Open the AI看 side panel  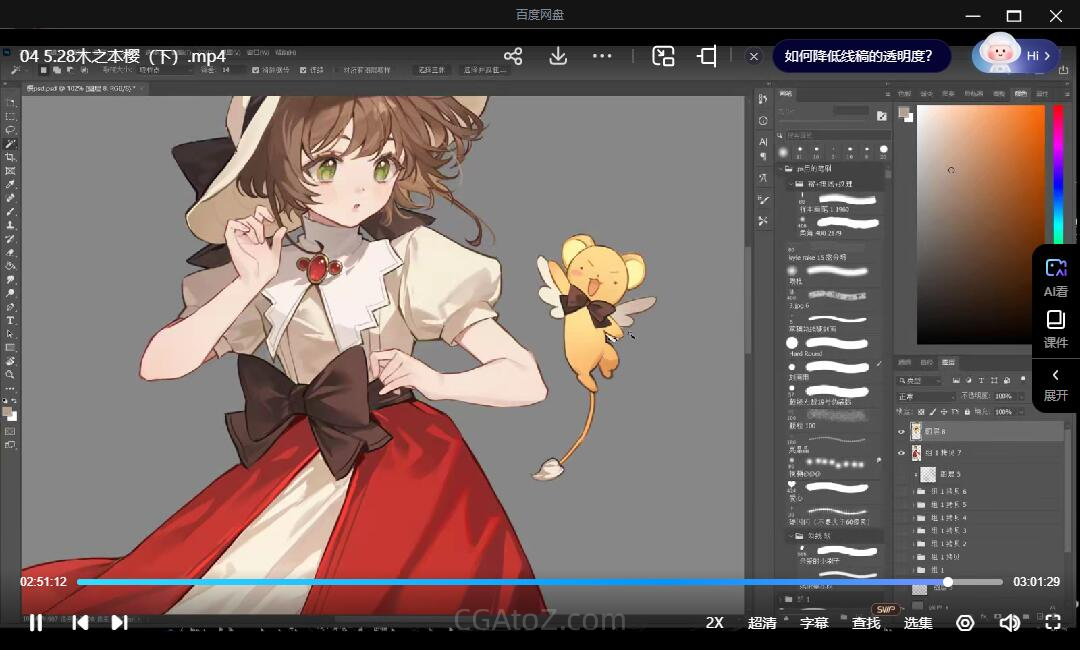tap(1055, 276)
